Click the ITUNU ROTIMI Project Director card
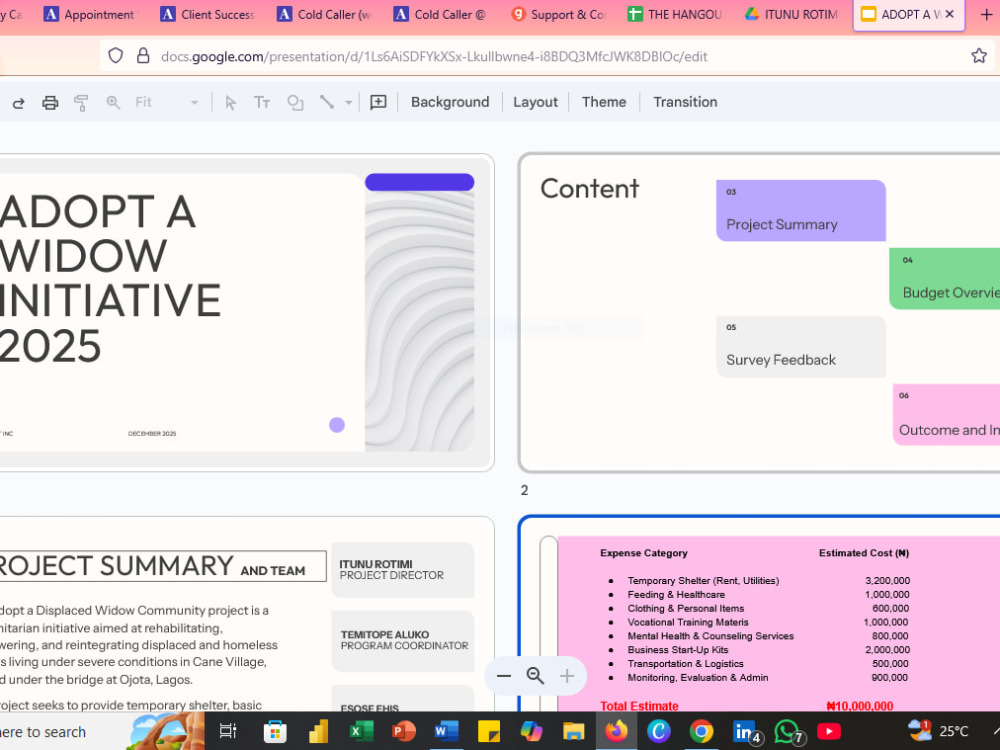The image size is (1000, 750). pyautogui.click(x=402, y=570)
